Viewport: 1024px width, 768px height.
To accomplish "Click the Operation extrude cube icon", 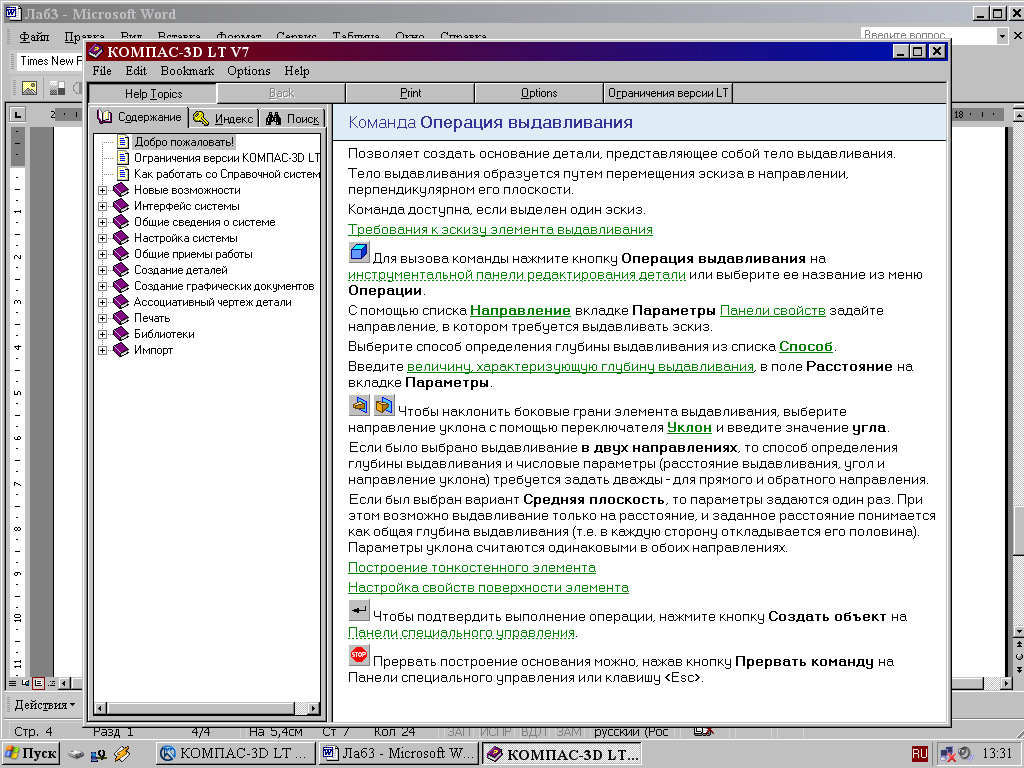I will [359, 252].
